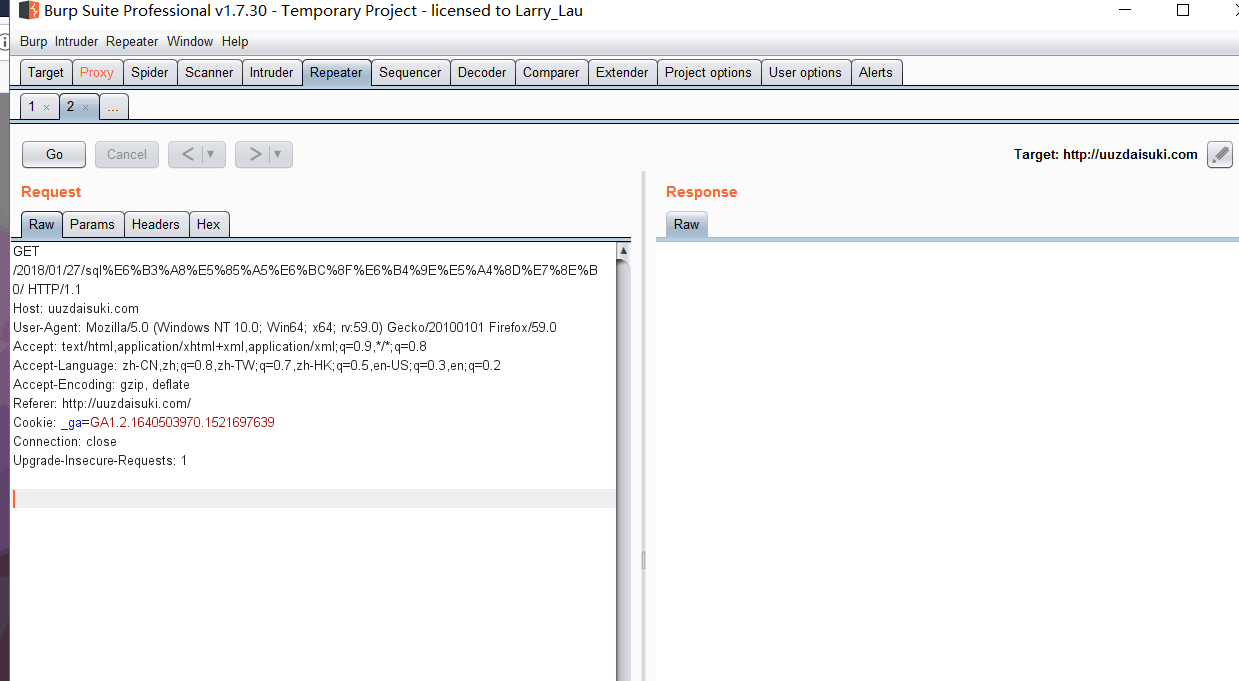Open back history dropdown arrow

coord(212,154)
